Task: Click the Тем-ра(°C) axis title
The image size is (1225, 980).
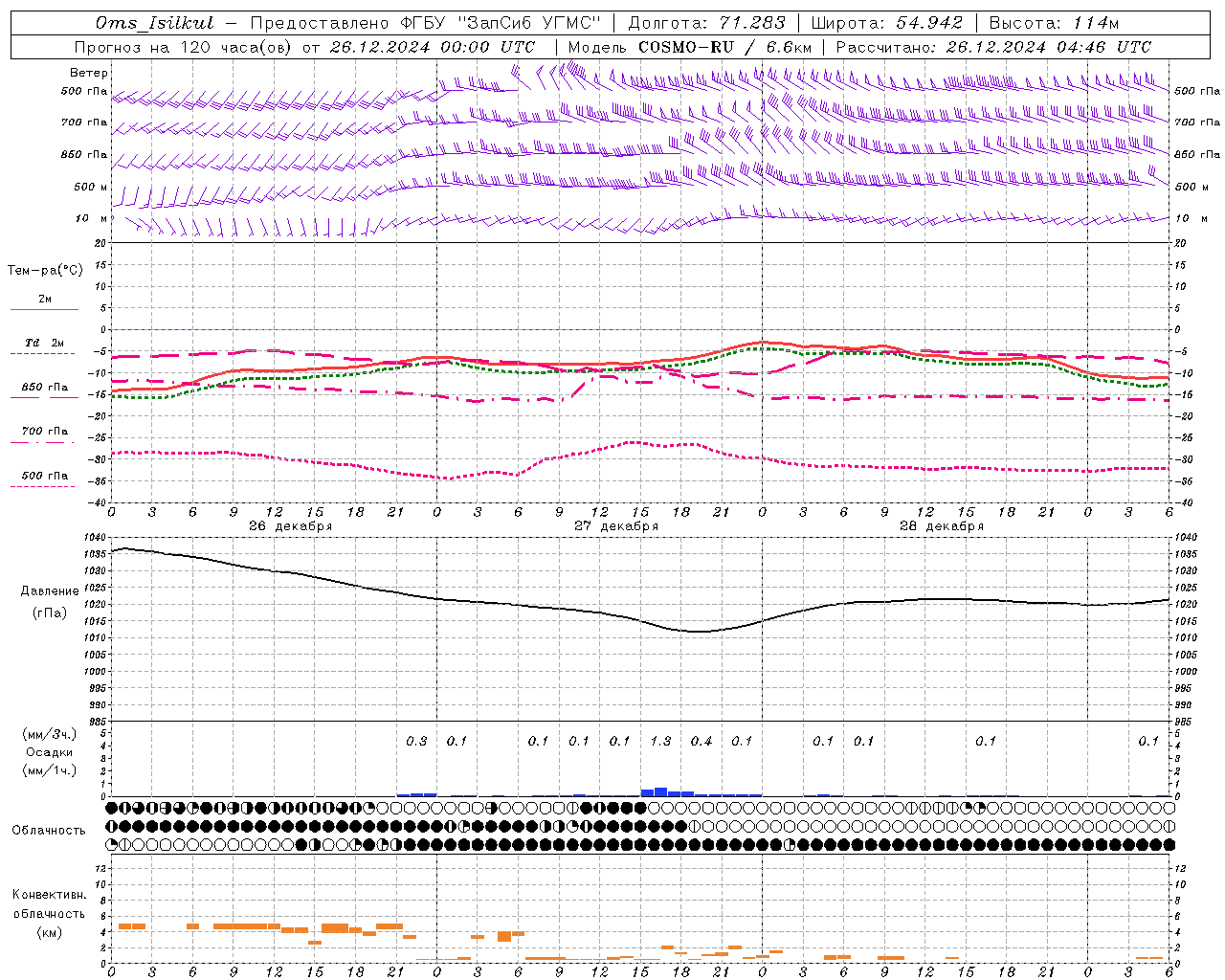Action: point(45,270)
